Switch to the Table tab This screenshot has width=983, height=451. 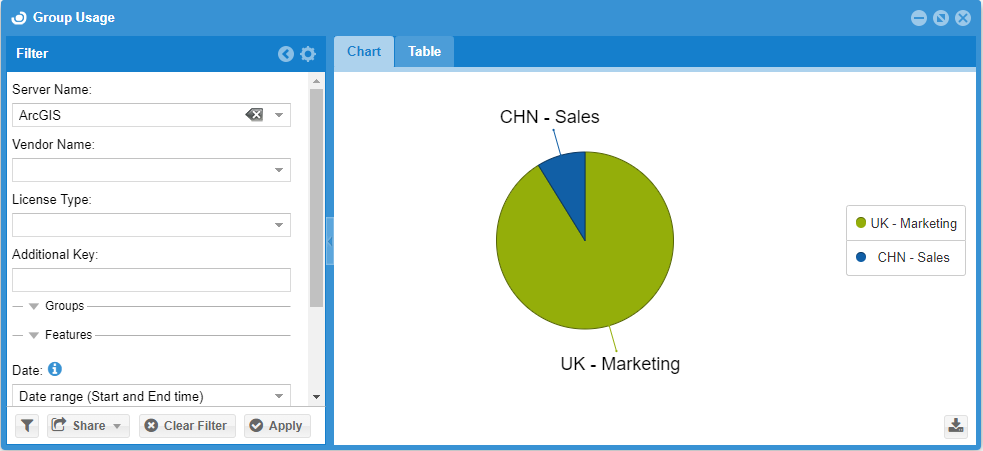click(424, 52)
